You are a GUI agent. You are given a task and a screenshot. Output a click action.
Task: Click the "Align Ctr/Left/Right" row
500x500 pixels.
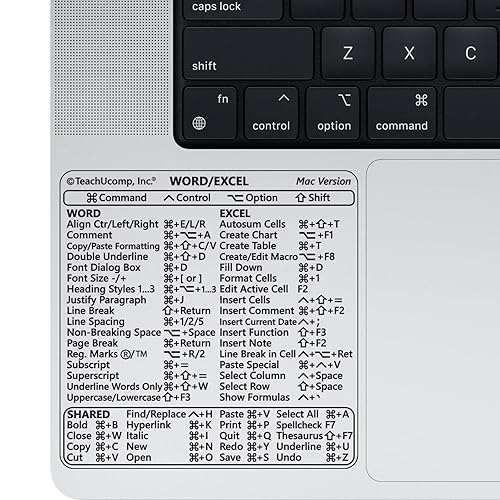click(x=136, y=224)
